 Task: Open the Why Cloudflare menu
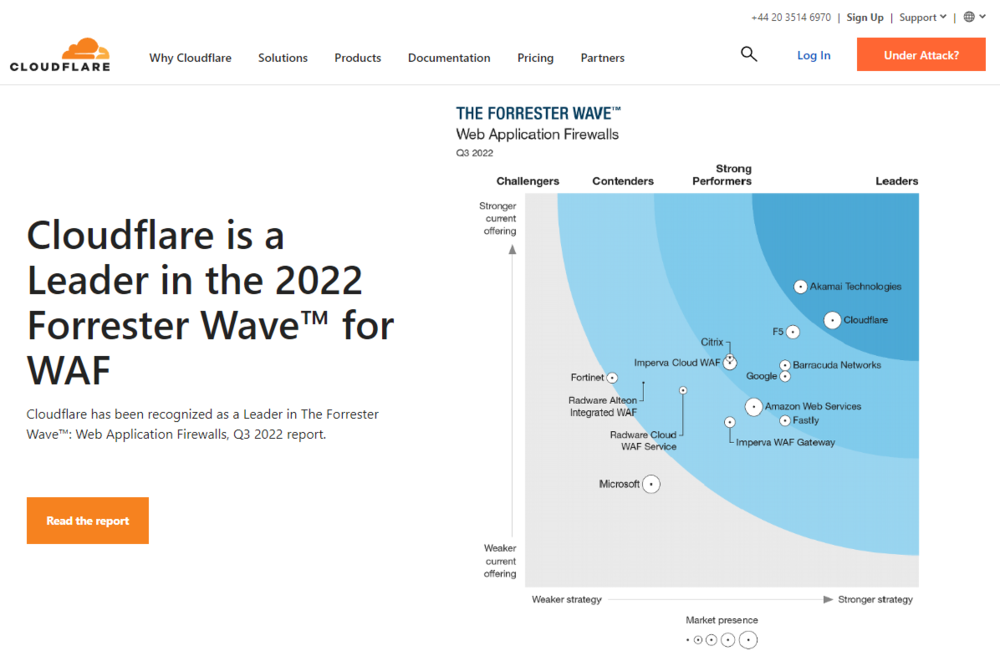point(190,57)
